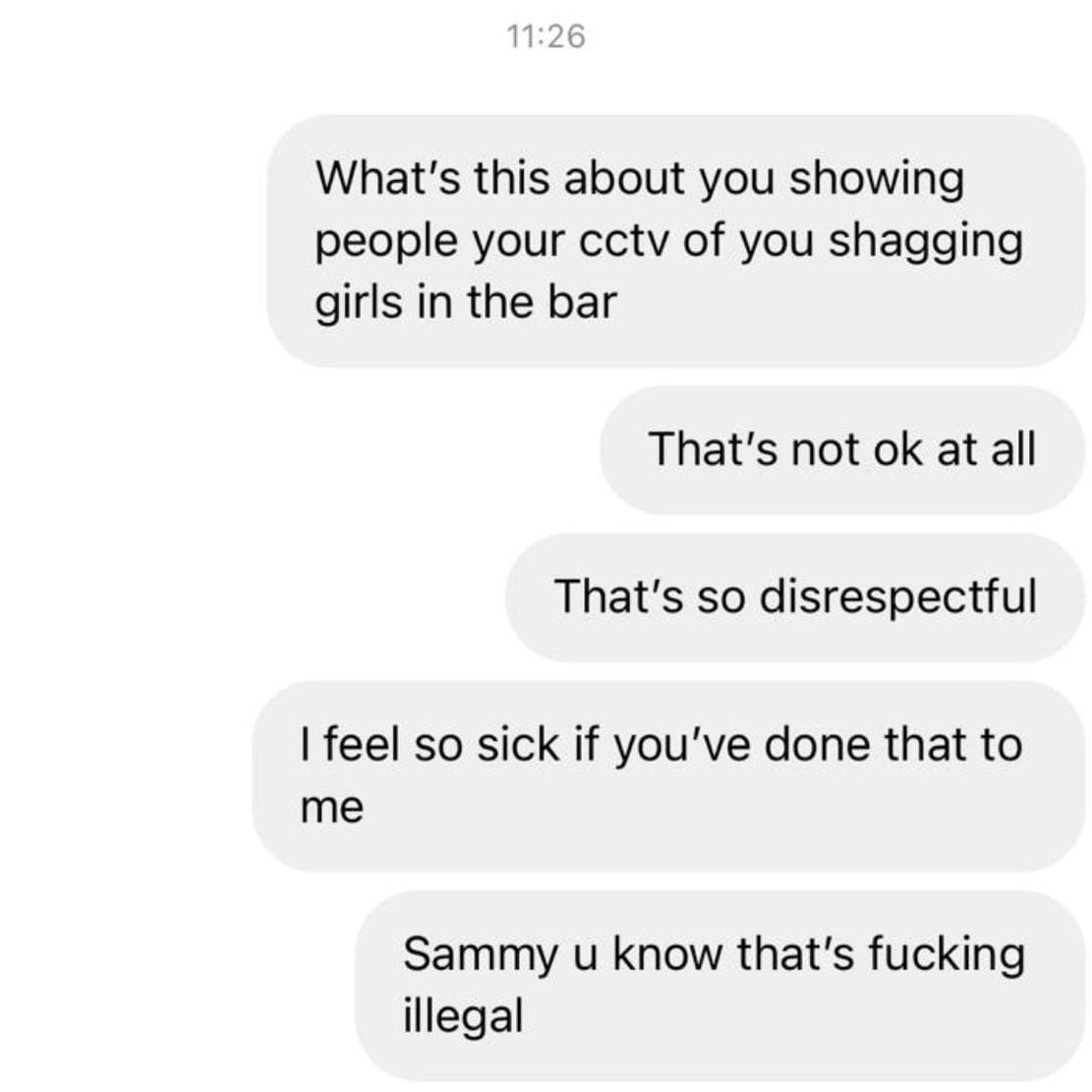This screenshot has height=1092, width=1092.
Task: Tap the "I feel so sick" message bubble
Action: 668,776
